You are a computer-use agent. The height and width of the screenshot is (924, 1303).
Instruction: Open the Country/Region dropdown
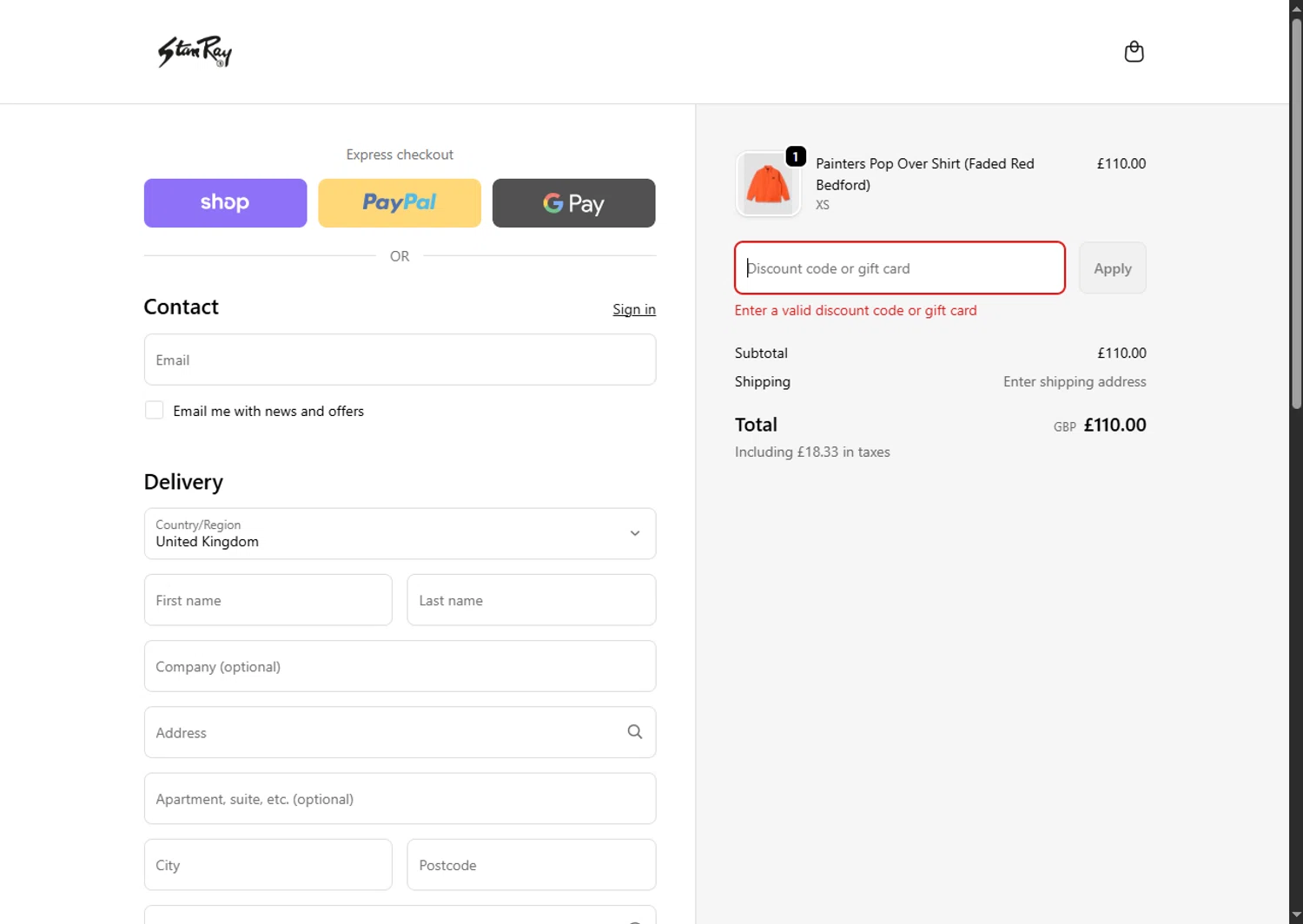400,533
